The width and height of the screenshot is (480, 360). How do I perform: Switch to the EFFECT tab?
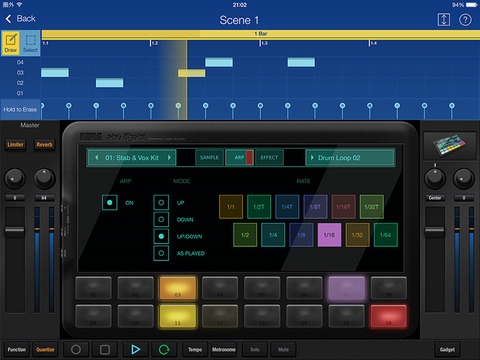tap(269, 157)
